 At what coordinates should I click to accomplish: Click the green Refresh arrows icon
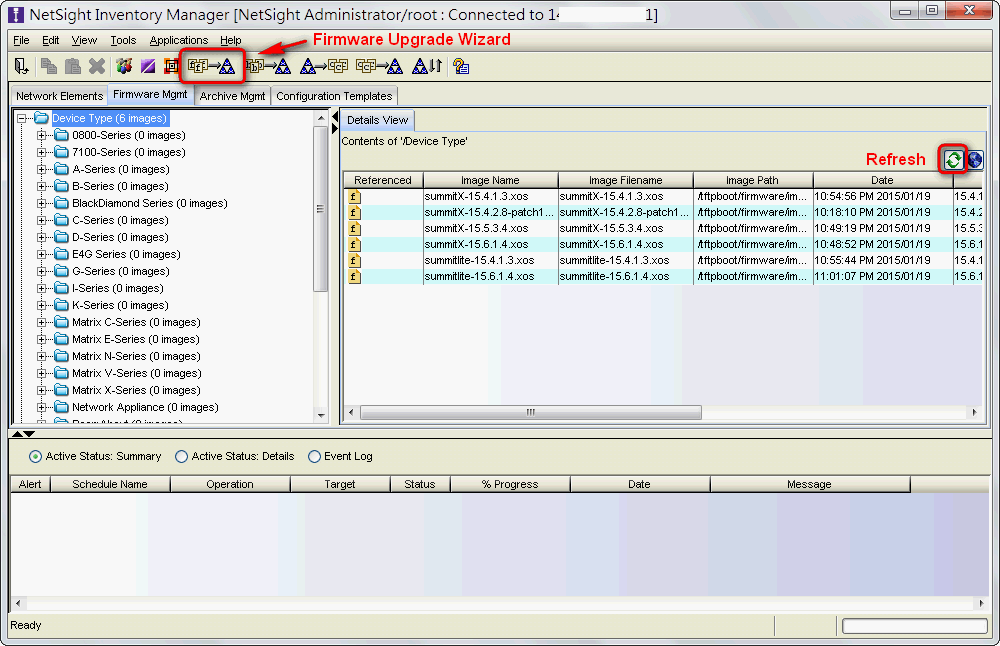[x=953, y=159]
